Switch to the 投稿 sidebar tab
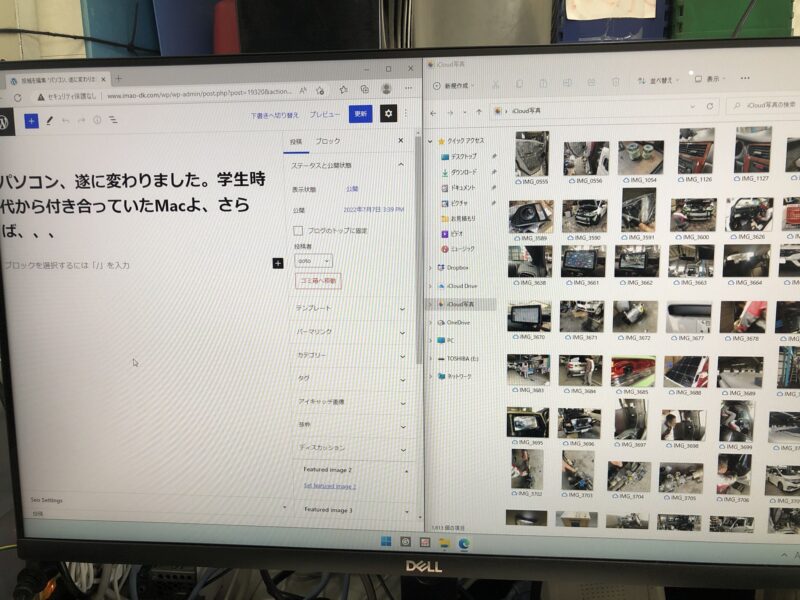Screen dimensions: 800x600 [x=296, y=142]
